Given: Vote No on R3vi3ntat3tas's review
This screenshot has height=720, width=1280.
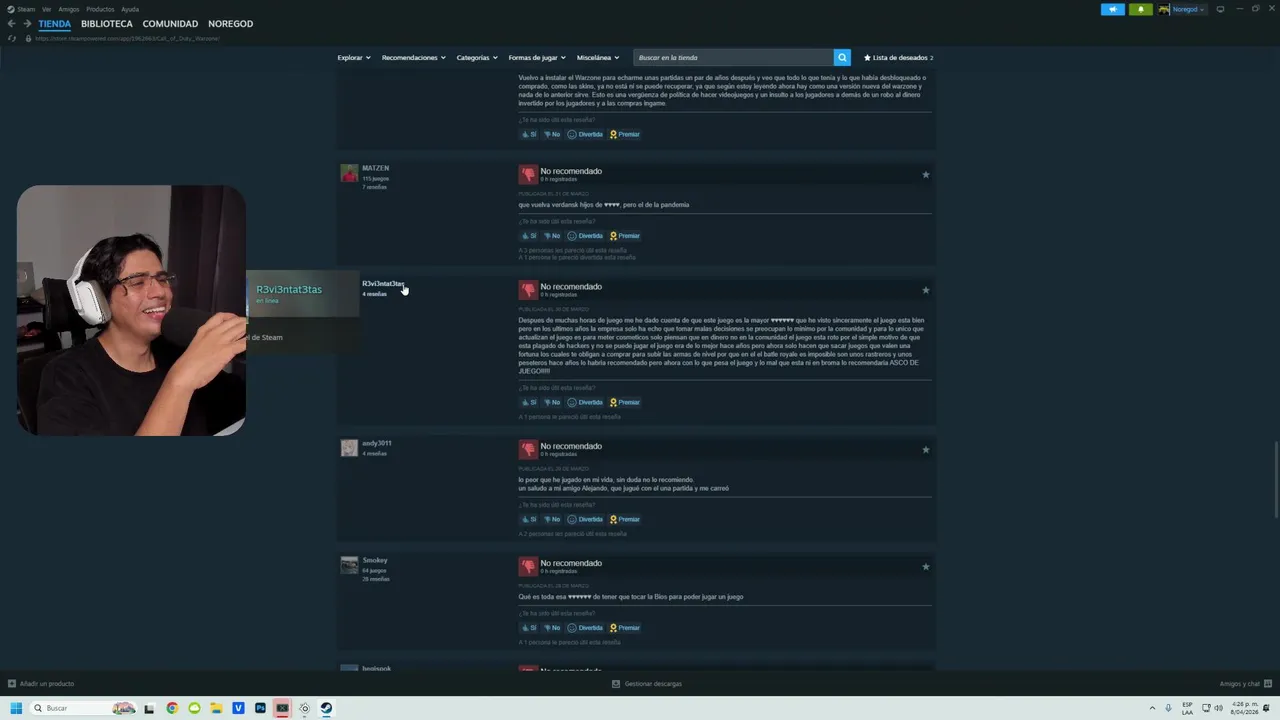Looking at the screenshot, I should (552, 402).
